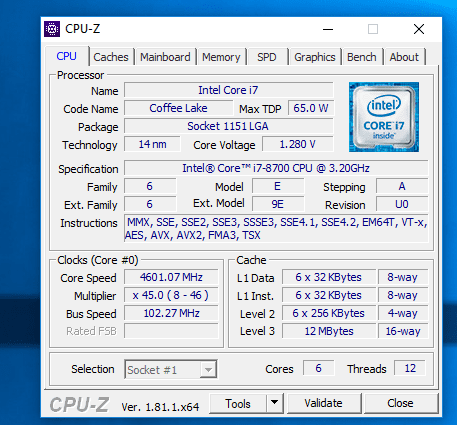Click the Model value 'E'

tap(278, 186)
